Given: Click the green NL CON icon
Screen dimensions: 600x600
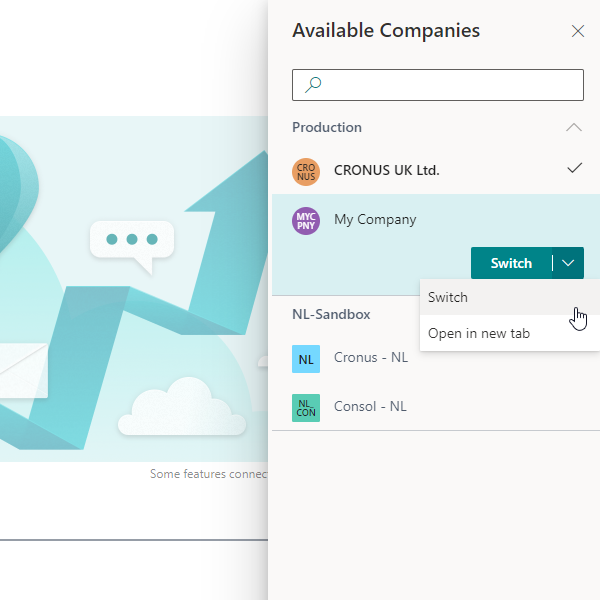Looking at the screenshot, I should click(x=306, y=408).
